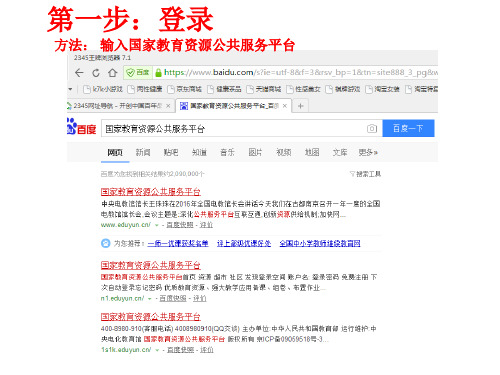The image size is (500, 375).
Task: Open image search via the camera icon
Action: (x=372, y=128)
